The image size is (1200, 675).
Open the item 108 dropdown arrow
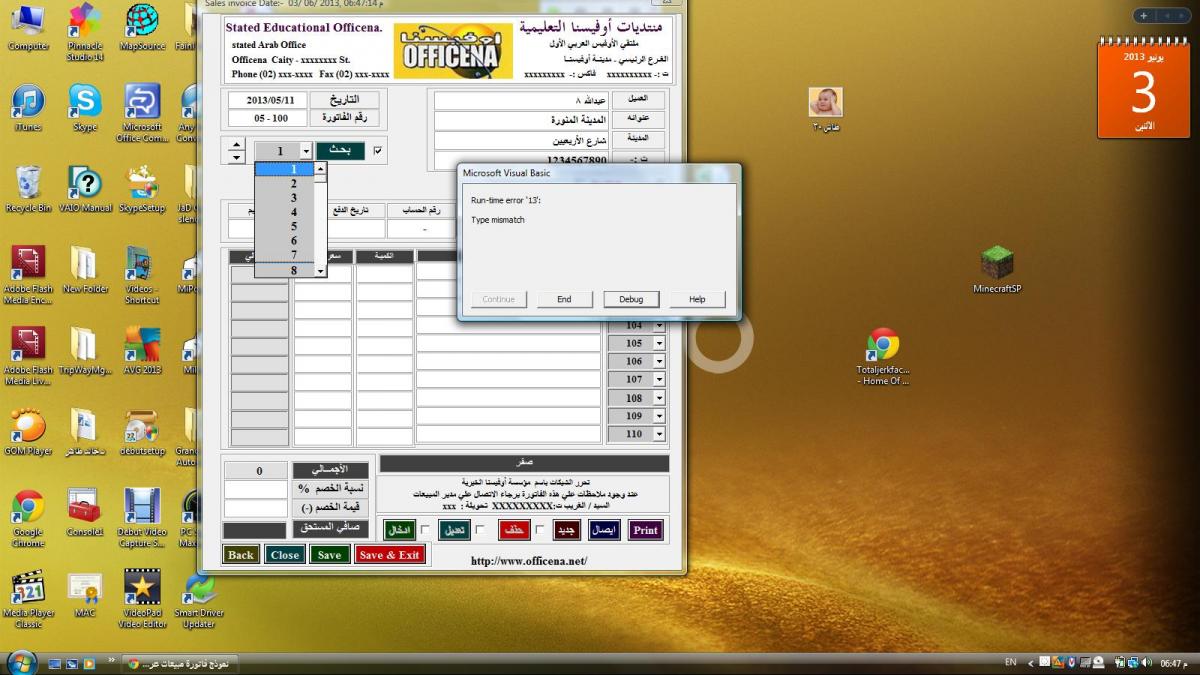[x=659, y=398]
